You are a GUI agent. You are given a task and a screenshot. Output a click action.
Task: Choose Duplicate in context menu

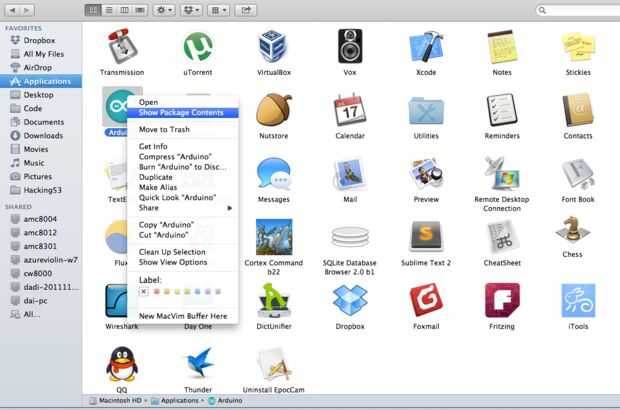[183, 177]
